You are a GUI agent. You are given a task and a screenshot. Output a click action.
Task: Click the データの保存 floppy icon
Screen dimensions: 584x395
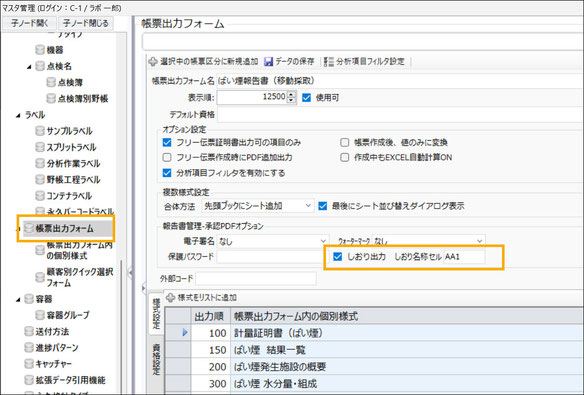click(x=268, y=61)
